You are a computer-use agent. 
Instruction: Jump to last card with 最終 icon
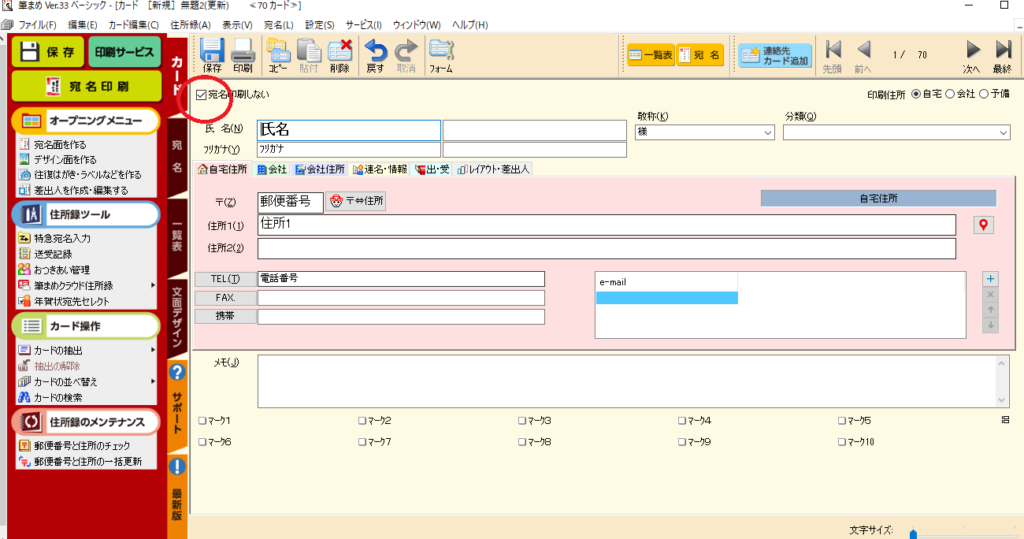click(x=1002, y=51)
